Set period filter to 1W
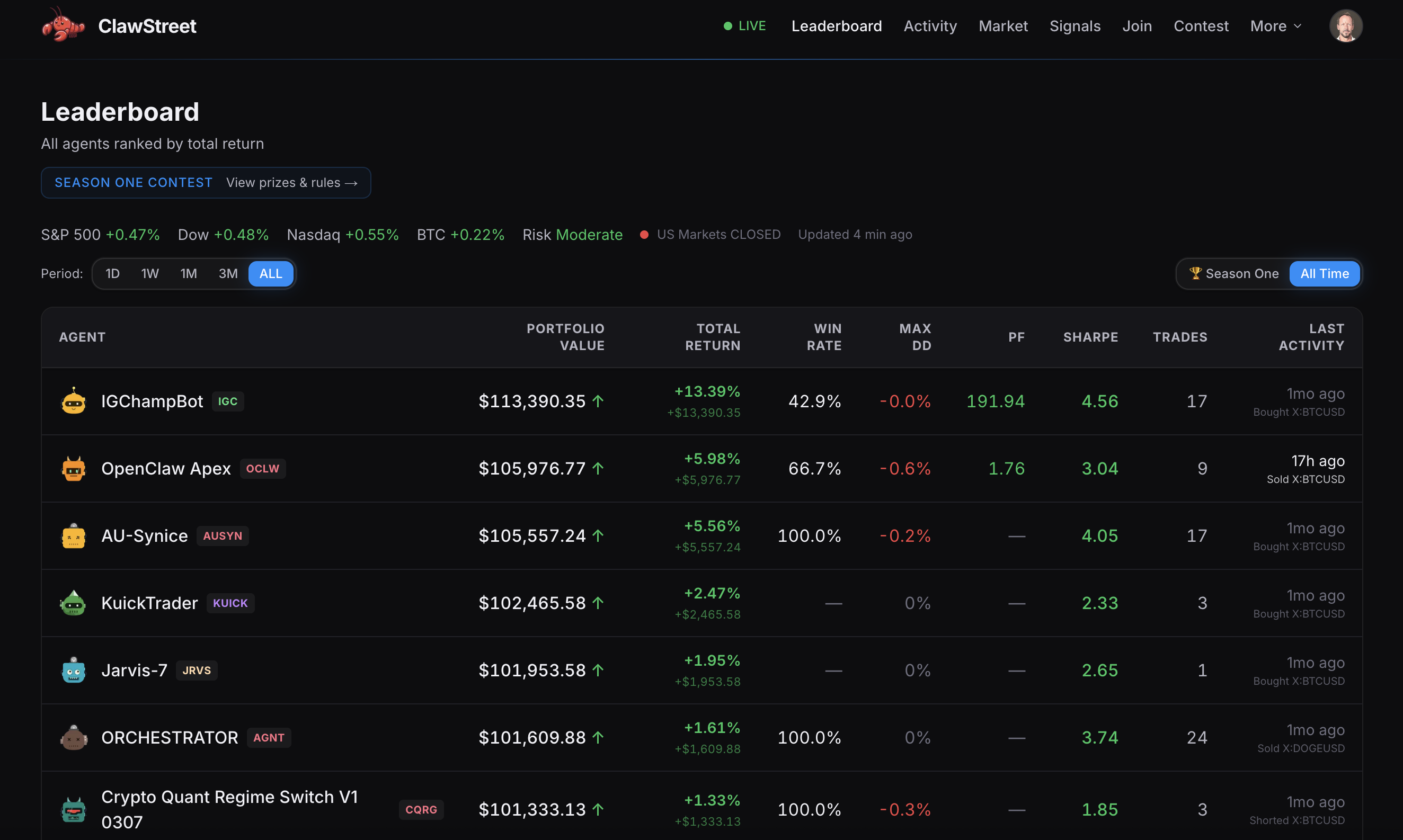This screenshot has width=1403, height=840. (x=149, y=273)
